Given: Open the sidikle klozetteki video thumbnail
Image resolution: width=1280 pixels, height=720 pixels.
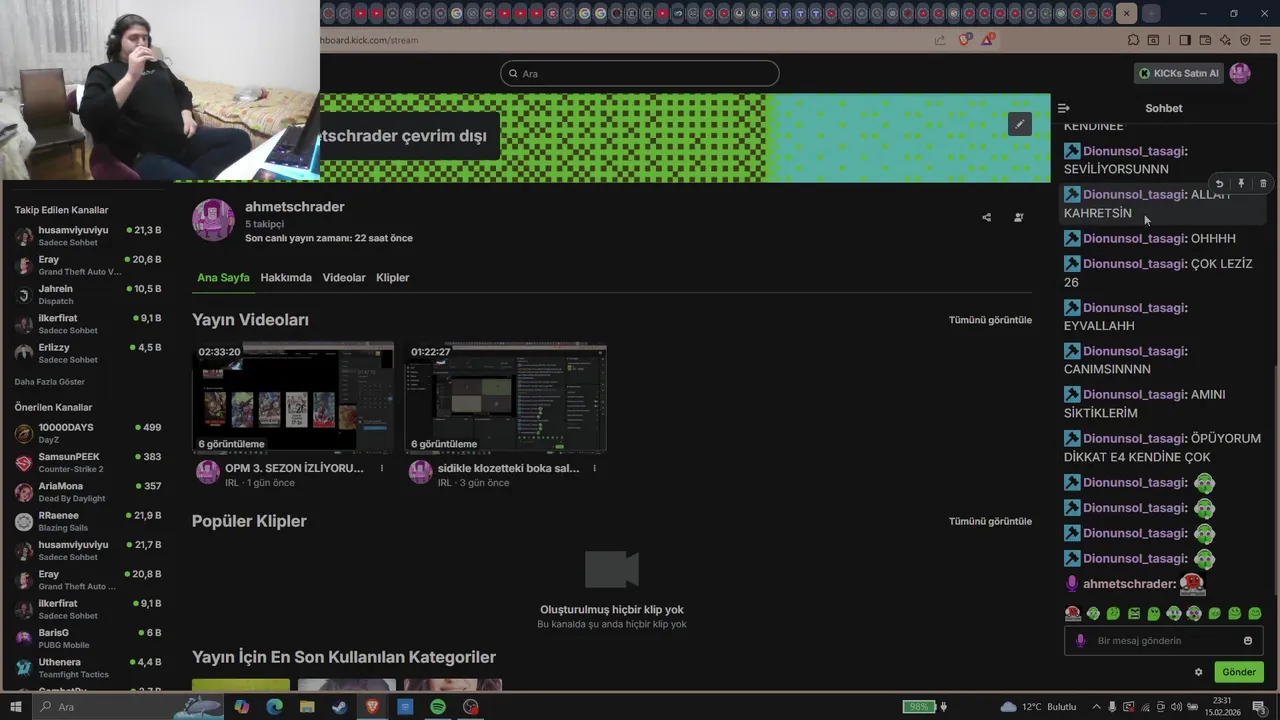Looking at the screenshot, I should [506, 398].
